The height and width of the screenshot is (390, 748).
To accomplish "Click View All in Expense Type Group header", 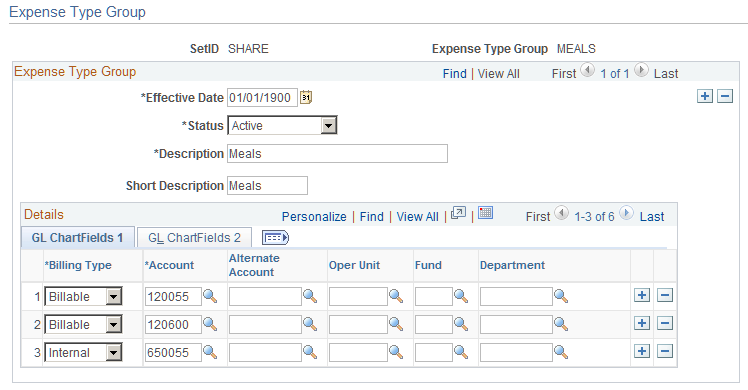I will tap(499, 74).
